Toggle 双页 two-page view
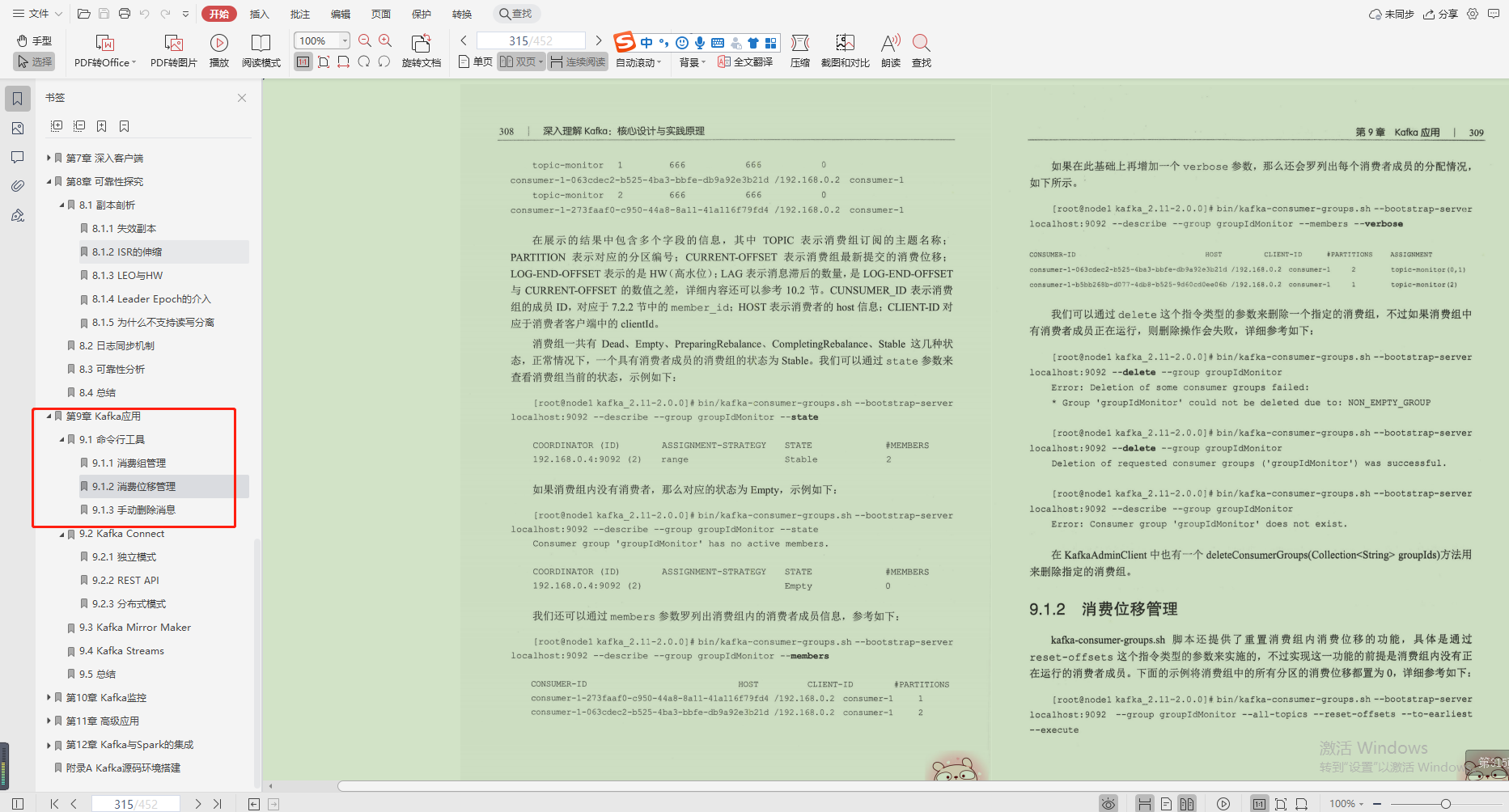Image resolution: width=1509 pixels, height=812 pixels. (x=520, y=61)
